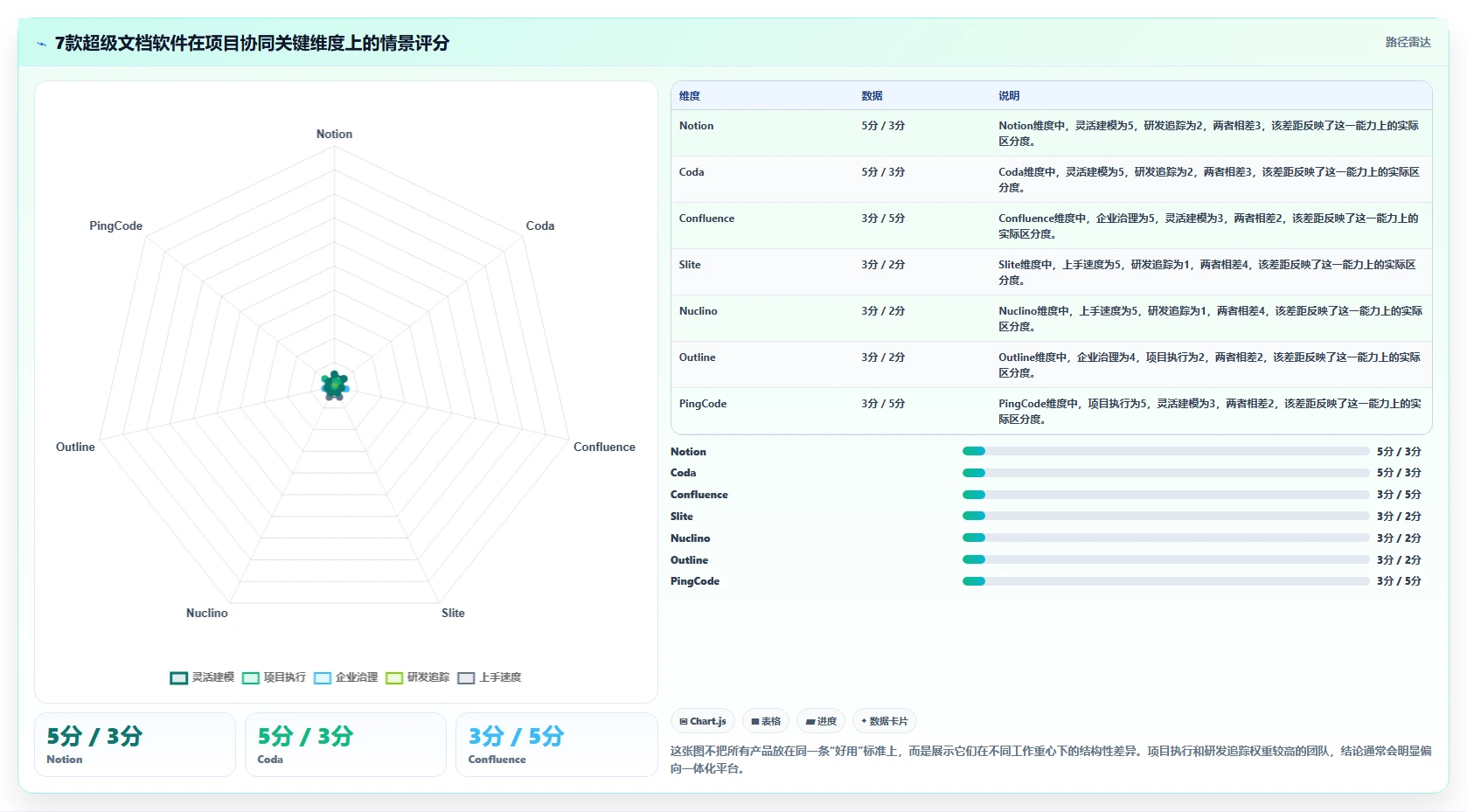
Task: Open the Coda 5分 / 3分 data card
Action: click(x=345, y=745)
